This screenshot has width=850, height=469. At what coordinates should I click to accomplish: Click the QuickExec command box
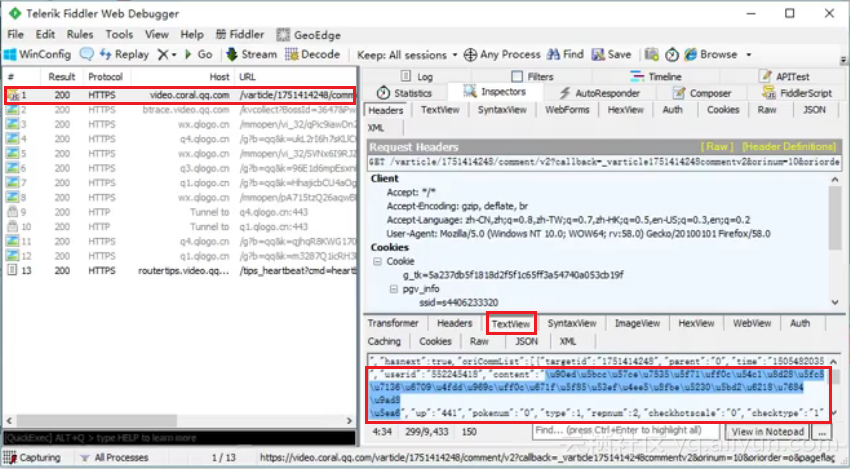pyautogui.click(x=179, y=438)
